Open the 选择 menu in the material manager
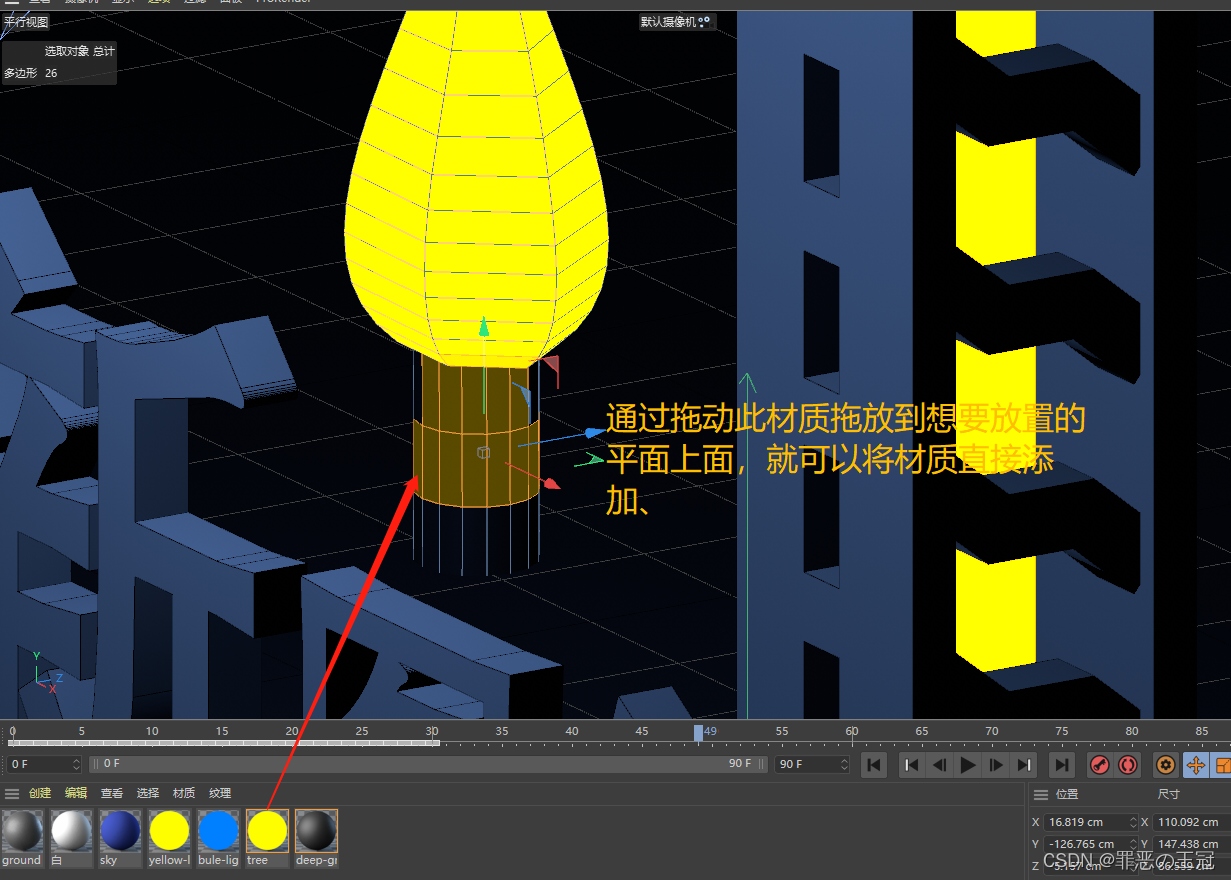This screenshot has width=1231, height=880. tap(148, 793)
